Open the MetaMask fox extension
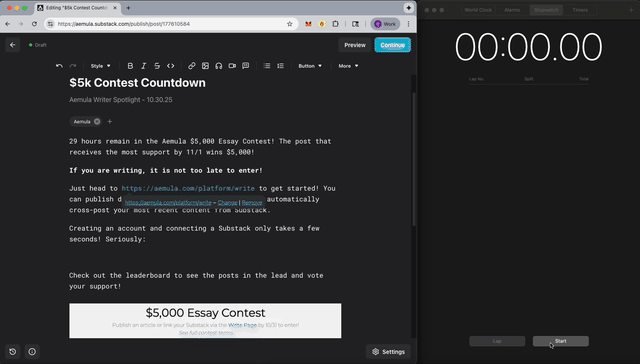The image size is (640, 364). click(309, 24)
